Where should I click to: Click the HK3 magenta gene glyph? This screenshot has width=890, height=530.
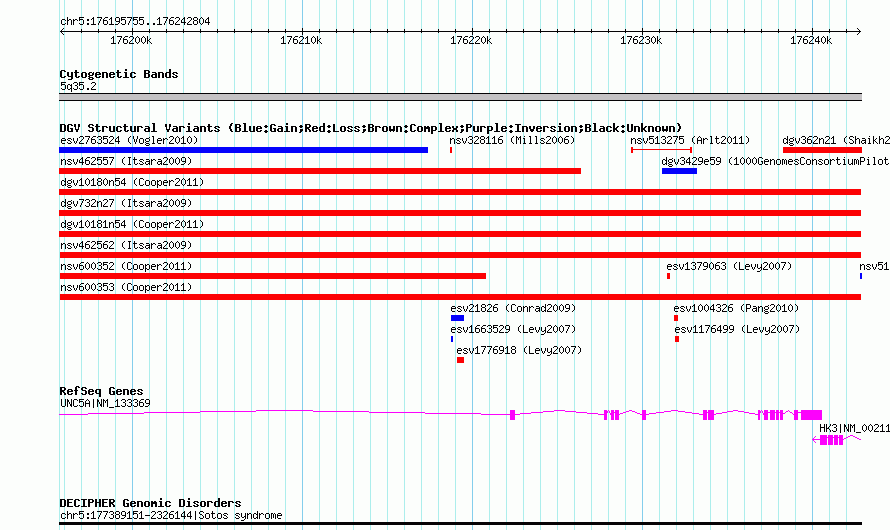click(837, 440)
